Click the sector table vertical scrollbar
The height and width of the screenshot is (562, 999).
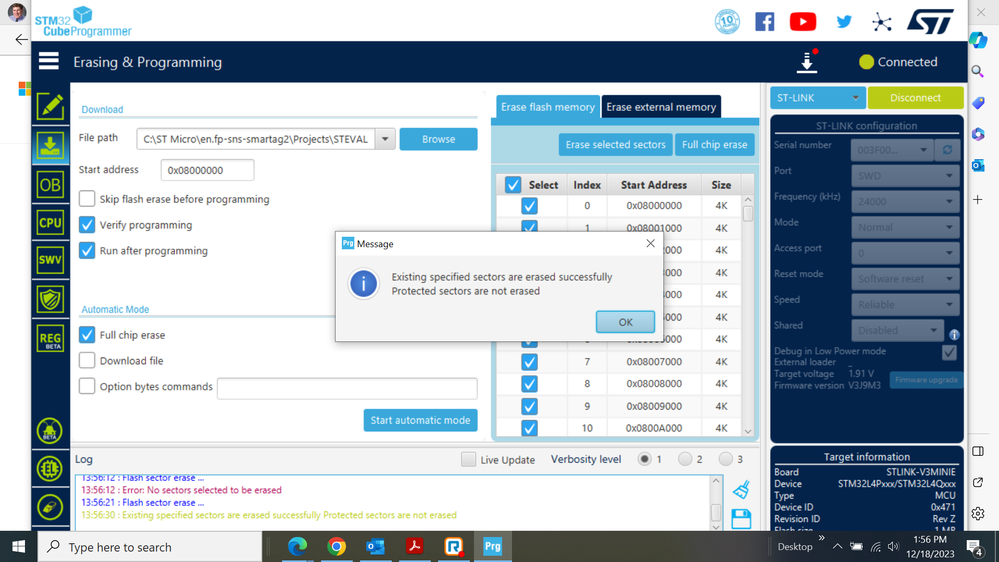click(x=748, y=316)
